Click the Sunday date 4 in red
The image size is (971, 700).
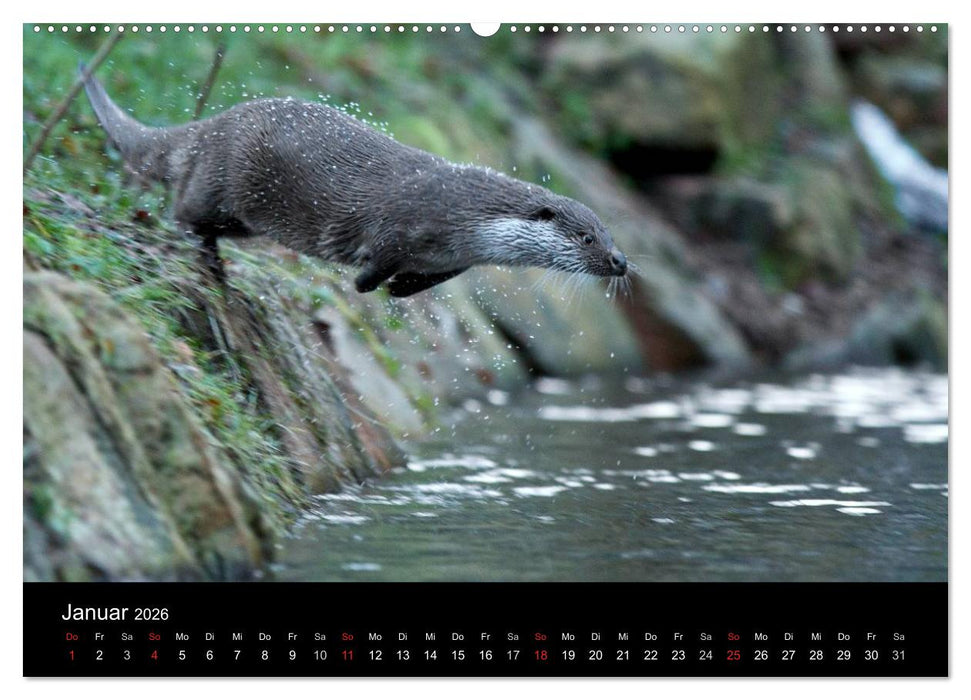(x=152, y=653)
